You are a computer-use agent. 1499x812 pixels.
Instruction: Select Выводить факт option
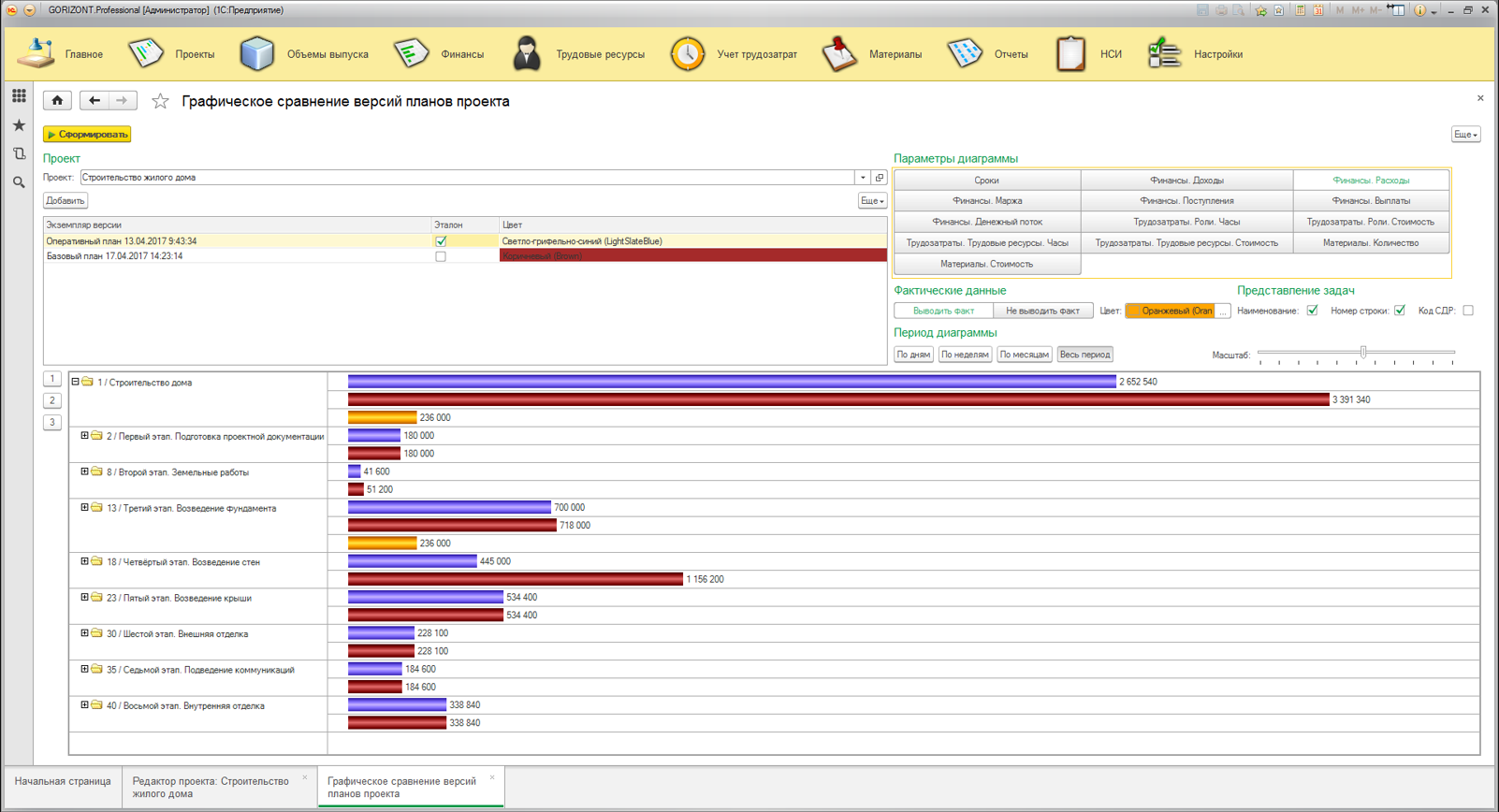click(x=943, y=311)
